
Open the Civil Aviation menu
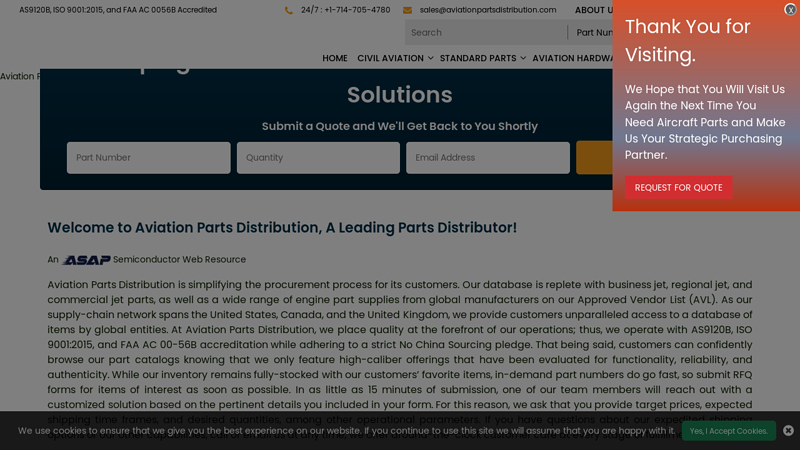click(390, 58)
